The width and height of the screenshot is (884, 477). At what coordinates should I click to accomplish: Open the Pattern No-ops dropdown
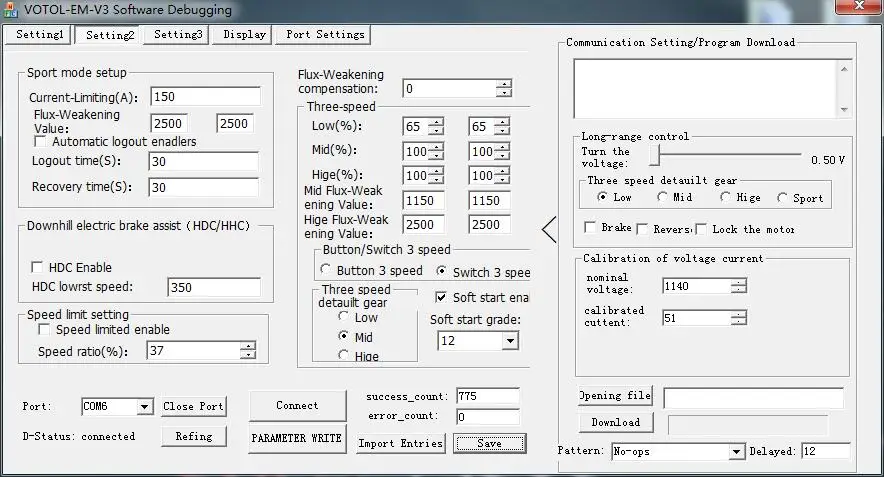point(736,452)
